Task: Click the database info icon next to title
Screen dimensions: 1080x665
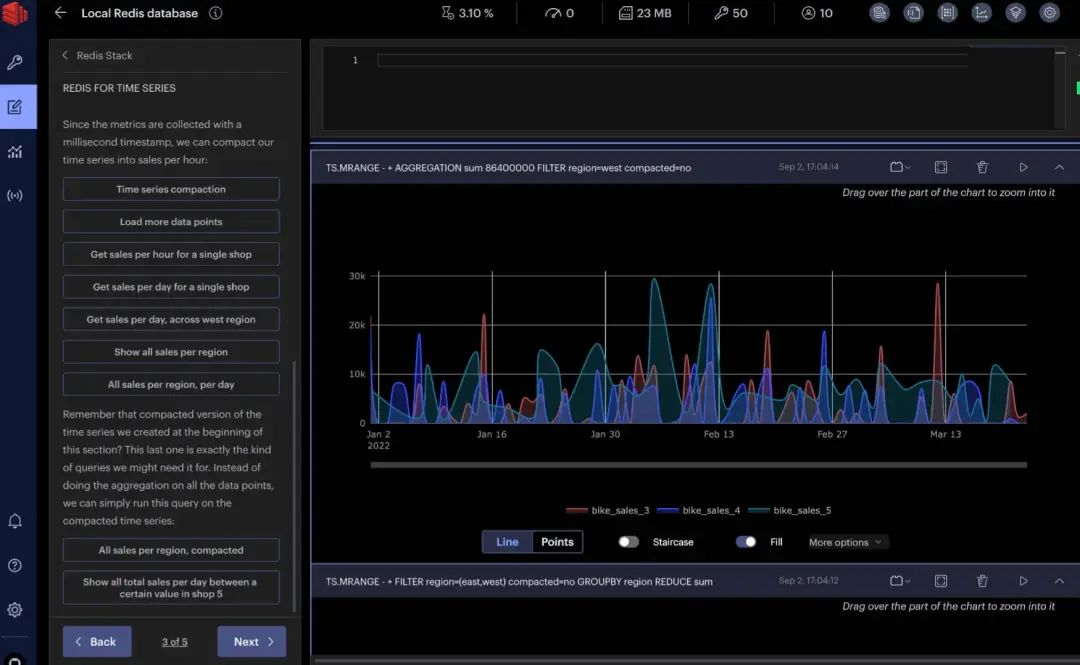Action: [216, 13]
